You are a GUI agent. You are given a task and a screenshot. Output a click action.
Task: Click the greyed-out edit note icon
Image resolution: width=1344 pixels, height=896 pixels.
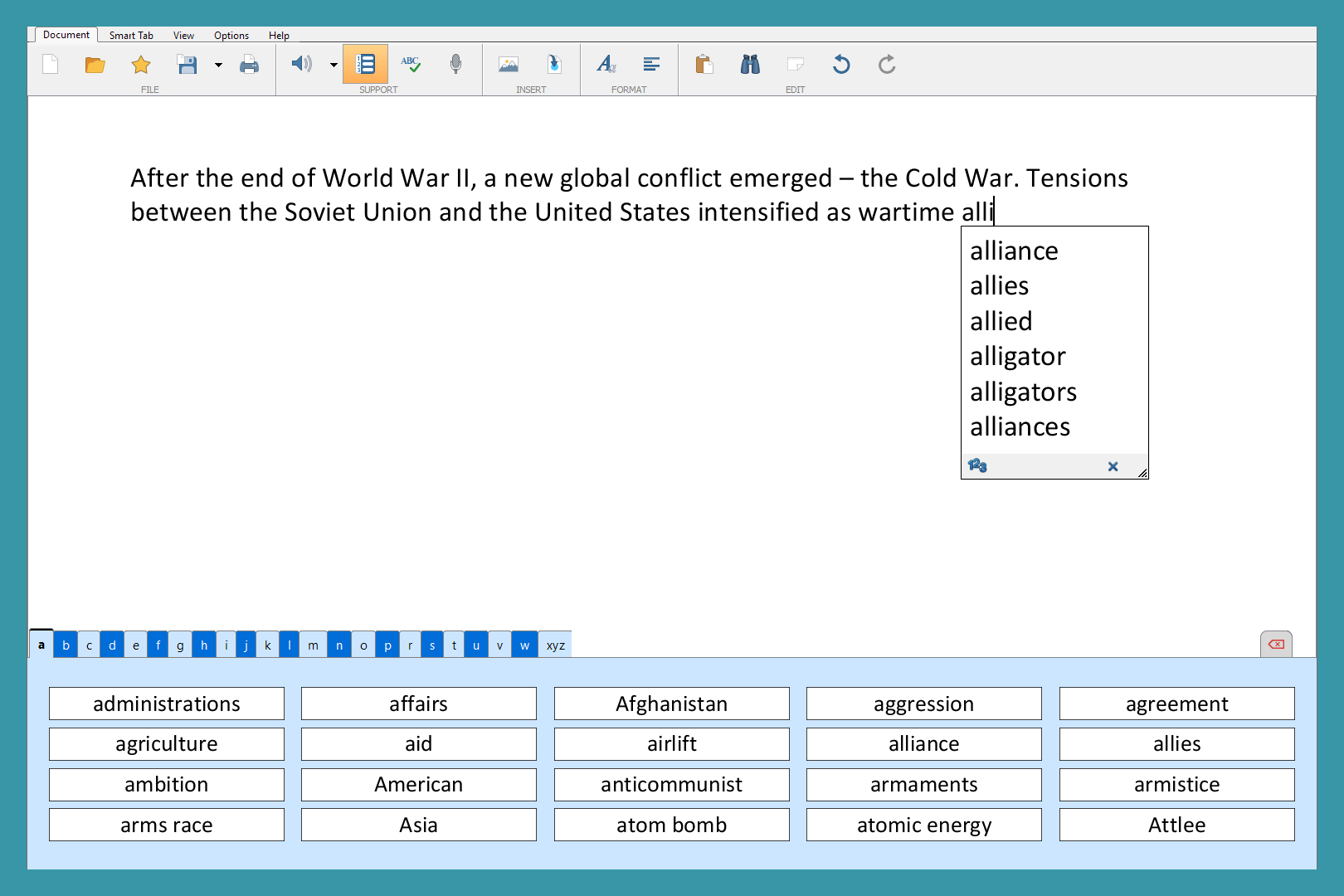[796, 64]
